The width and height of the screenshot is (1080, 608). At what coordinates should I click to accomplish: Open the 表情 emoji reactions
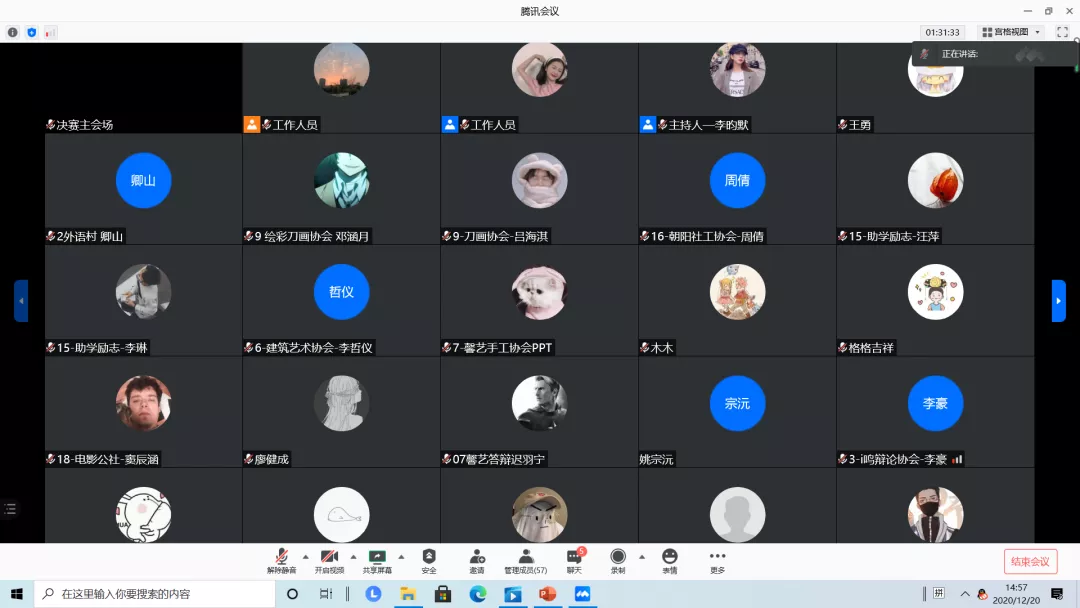click(x=669, y=560)
